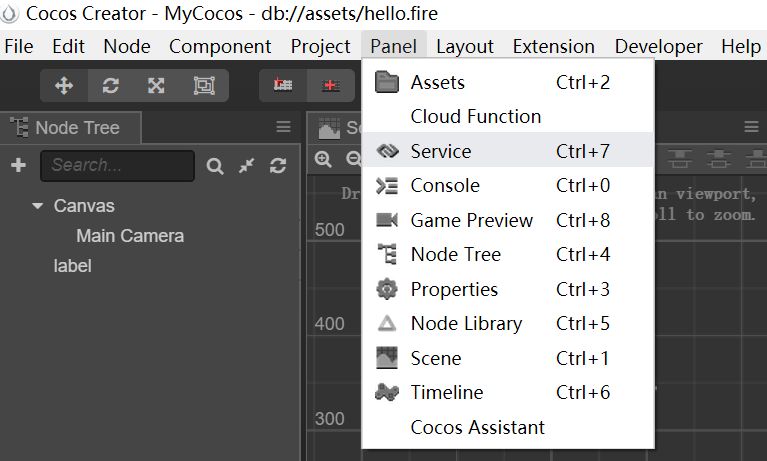Click the align top icon in Scene toolbar
The image size is (767, 461).
pos(680,159)
